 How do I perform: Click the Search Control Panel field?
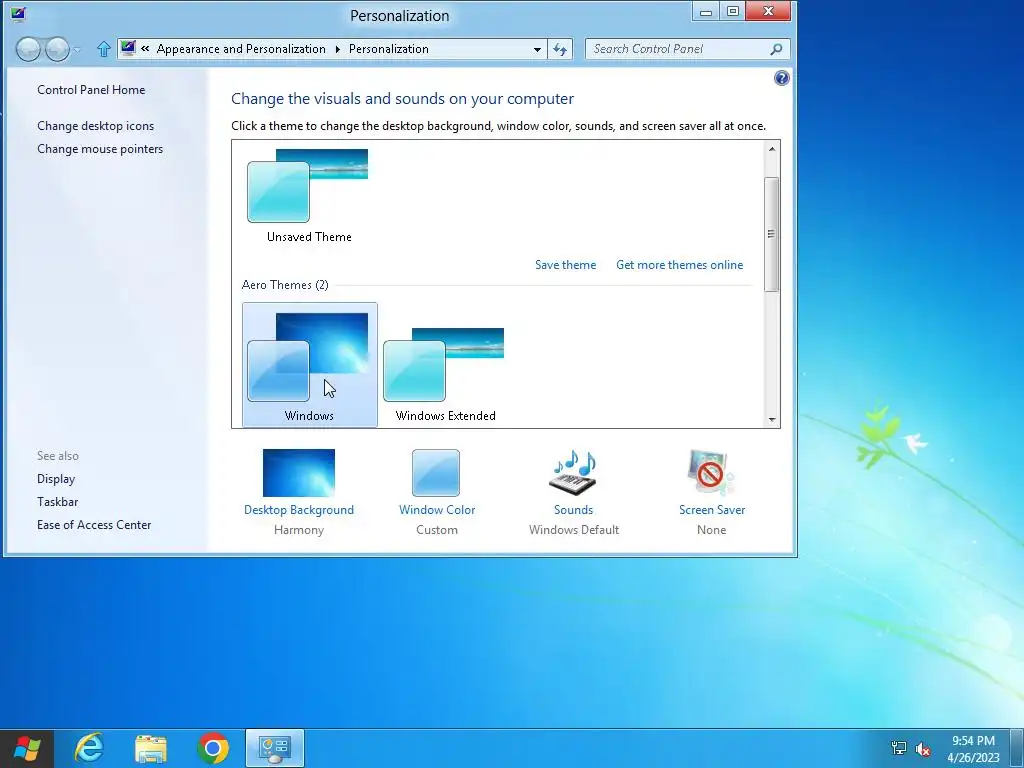tap(688, 49)
